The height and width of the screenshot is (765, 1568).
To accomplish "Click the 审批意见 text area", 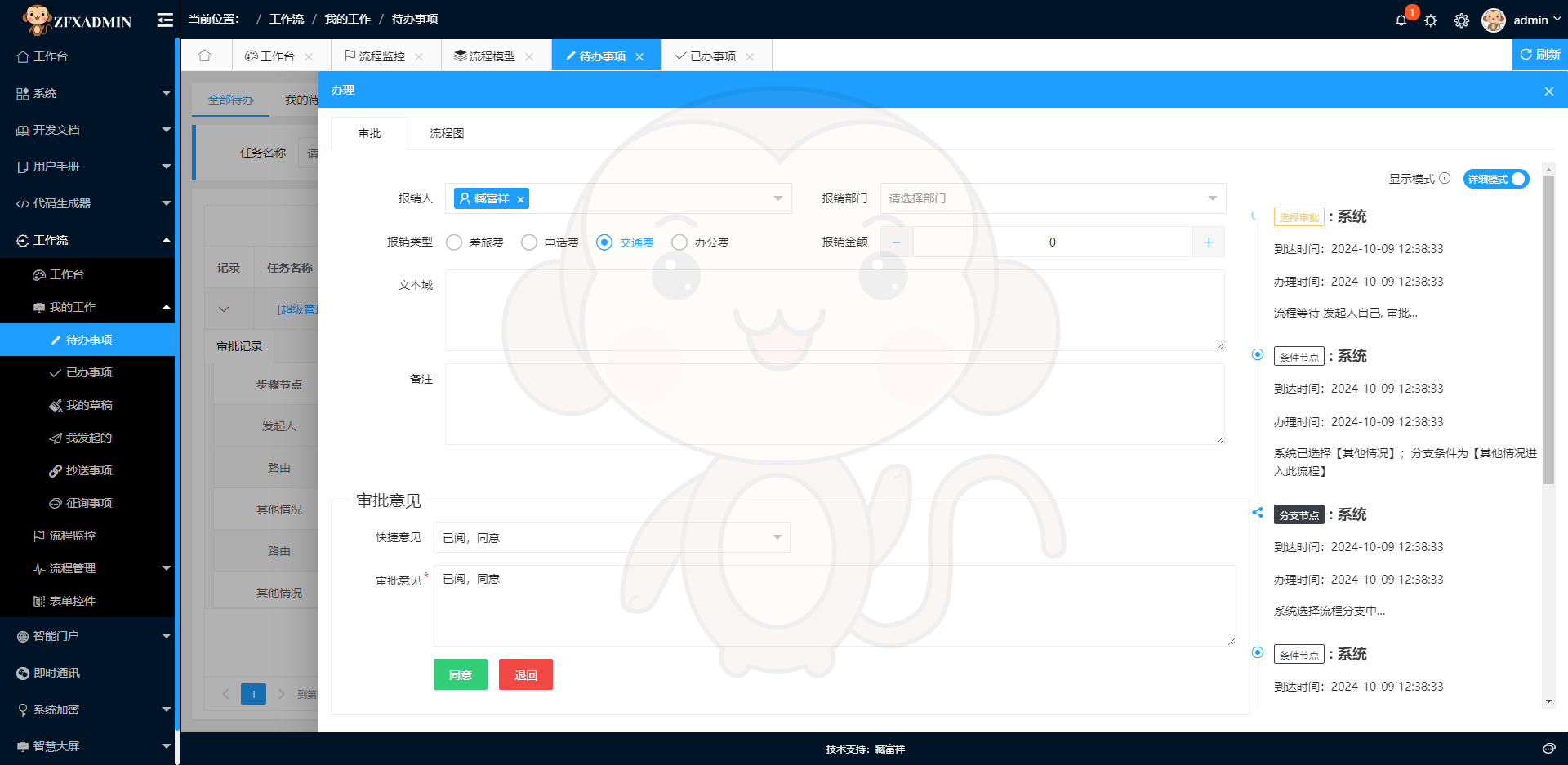I will pyautogui.click(x=835, y=606).
